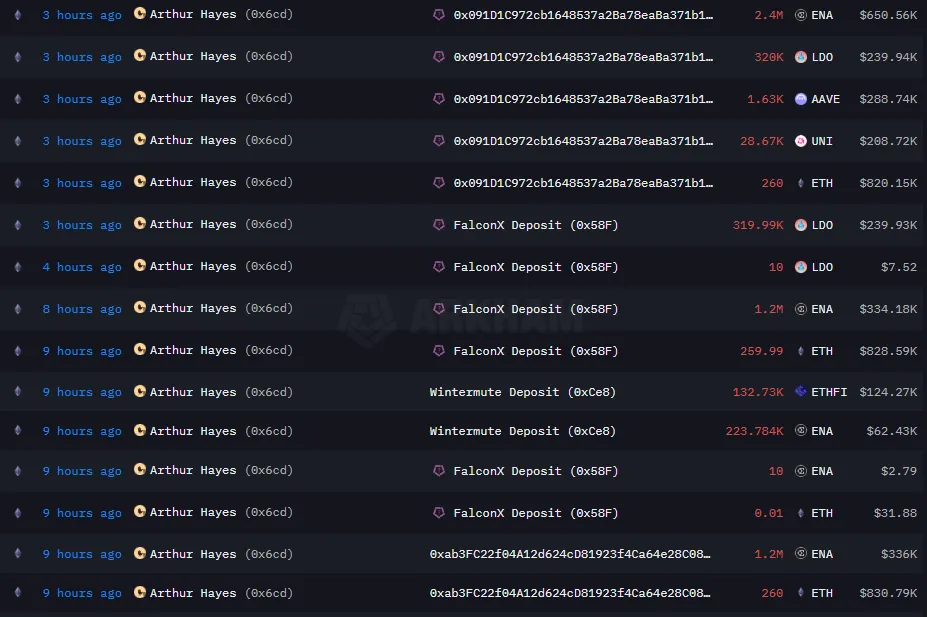Screen dimensions: 927x617
Task: Open the 0x091D address in the UNI row
Action: [583, 141]
